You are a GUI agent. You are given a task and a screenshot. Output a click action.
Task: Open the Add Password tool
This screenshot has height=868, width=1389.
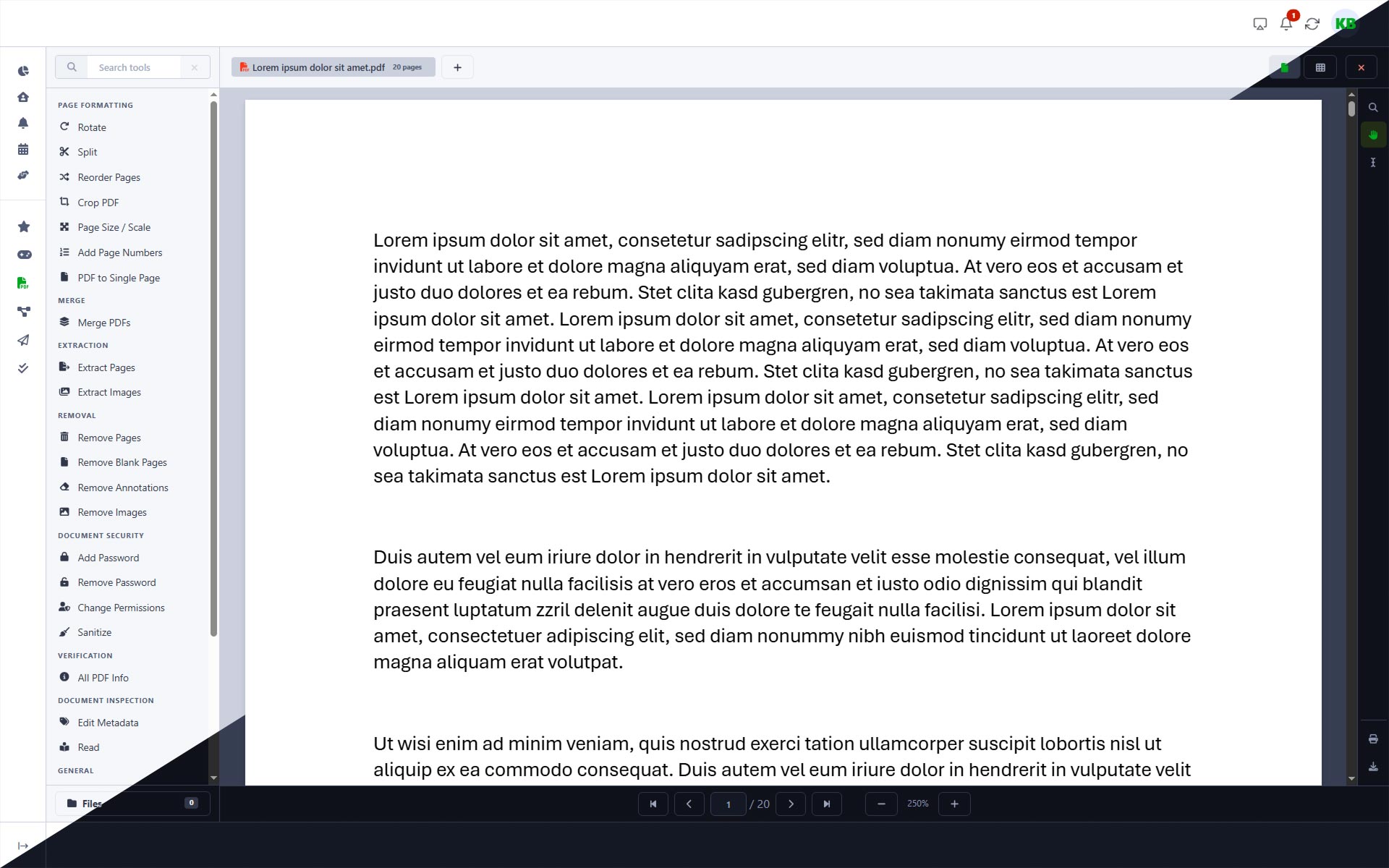tap(109, 557)
